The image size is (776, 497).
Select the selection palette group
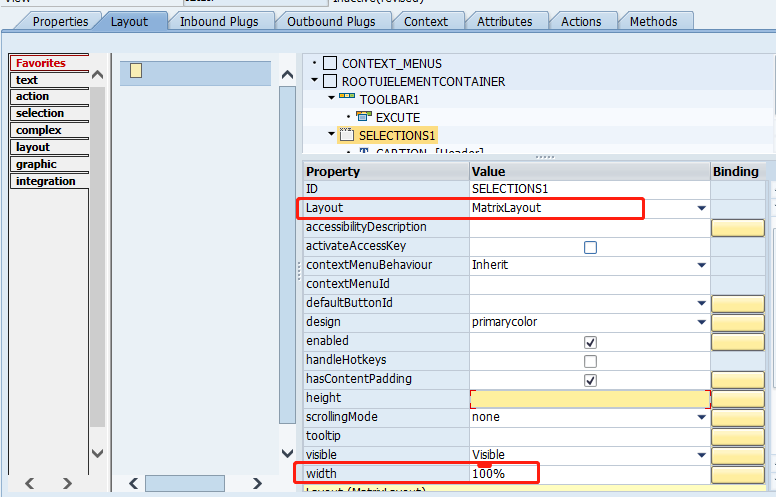(48, 113)
